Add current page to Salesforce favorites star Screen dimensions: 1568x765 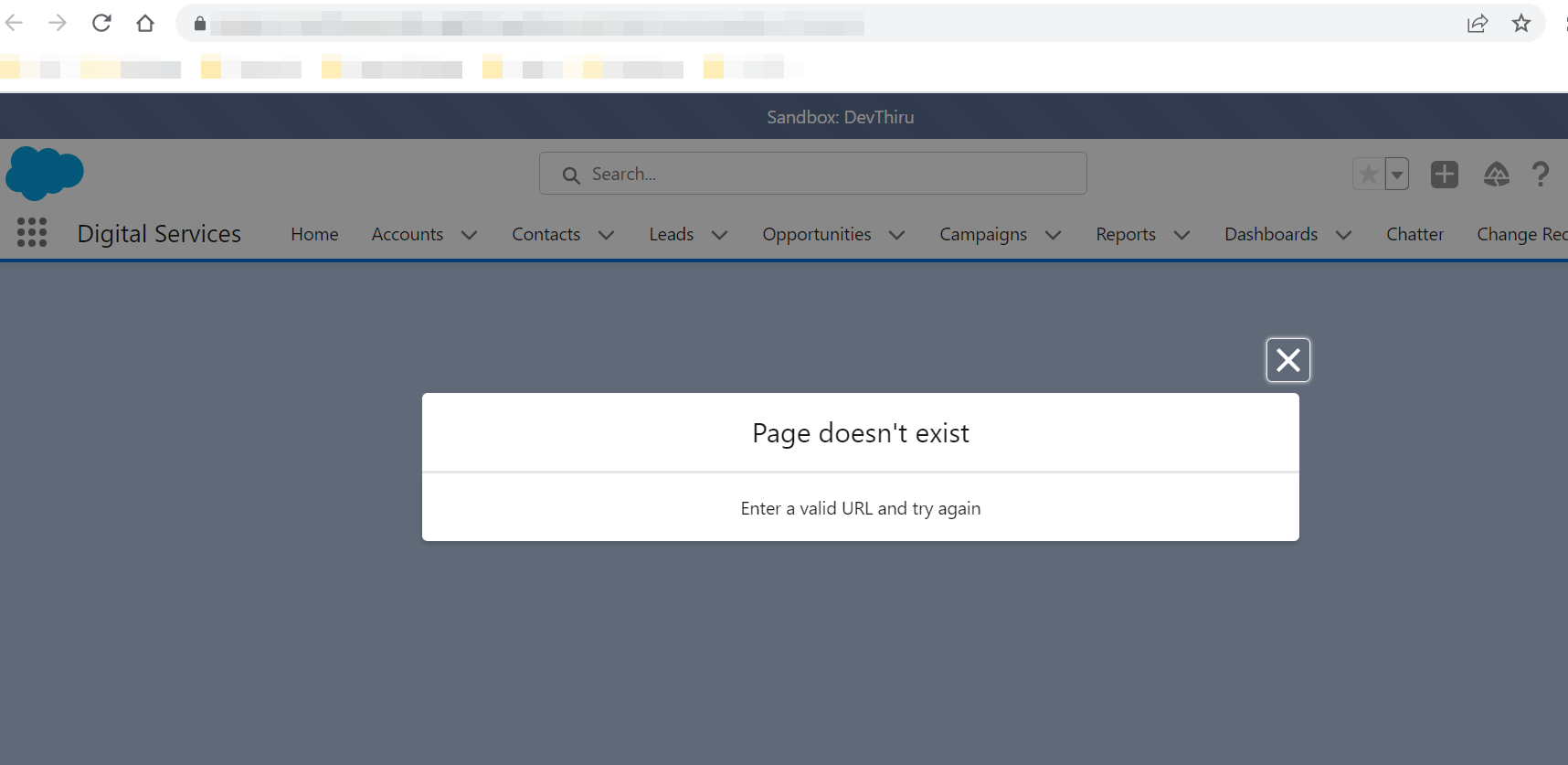1369,174
